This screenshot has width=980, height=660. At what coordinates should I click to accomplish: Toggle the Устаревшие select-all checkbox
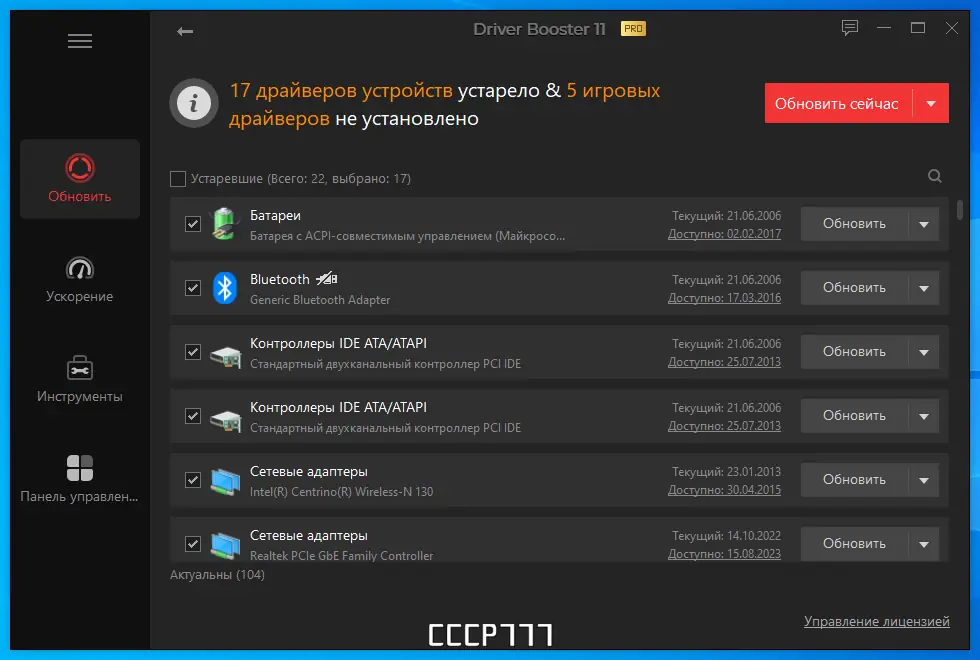point(178,179)
